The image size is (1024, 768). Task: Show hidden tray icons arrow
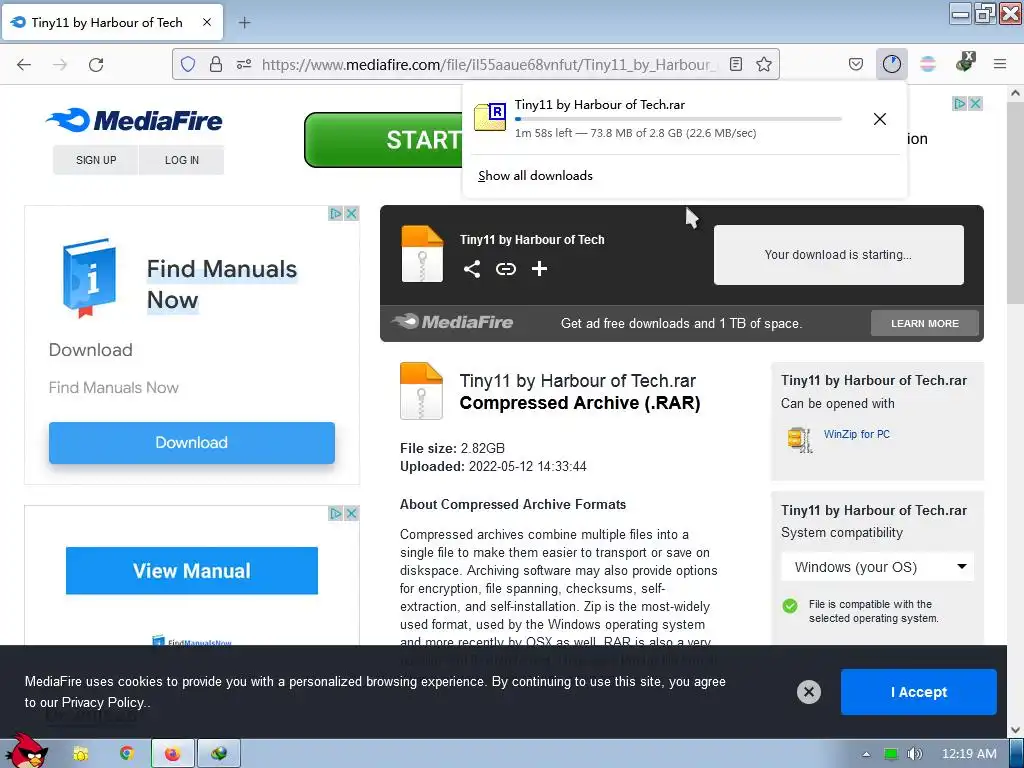tap(866, 754)
